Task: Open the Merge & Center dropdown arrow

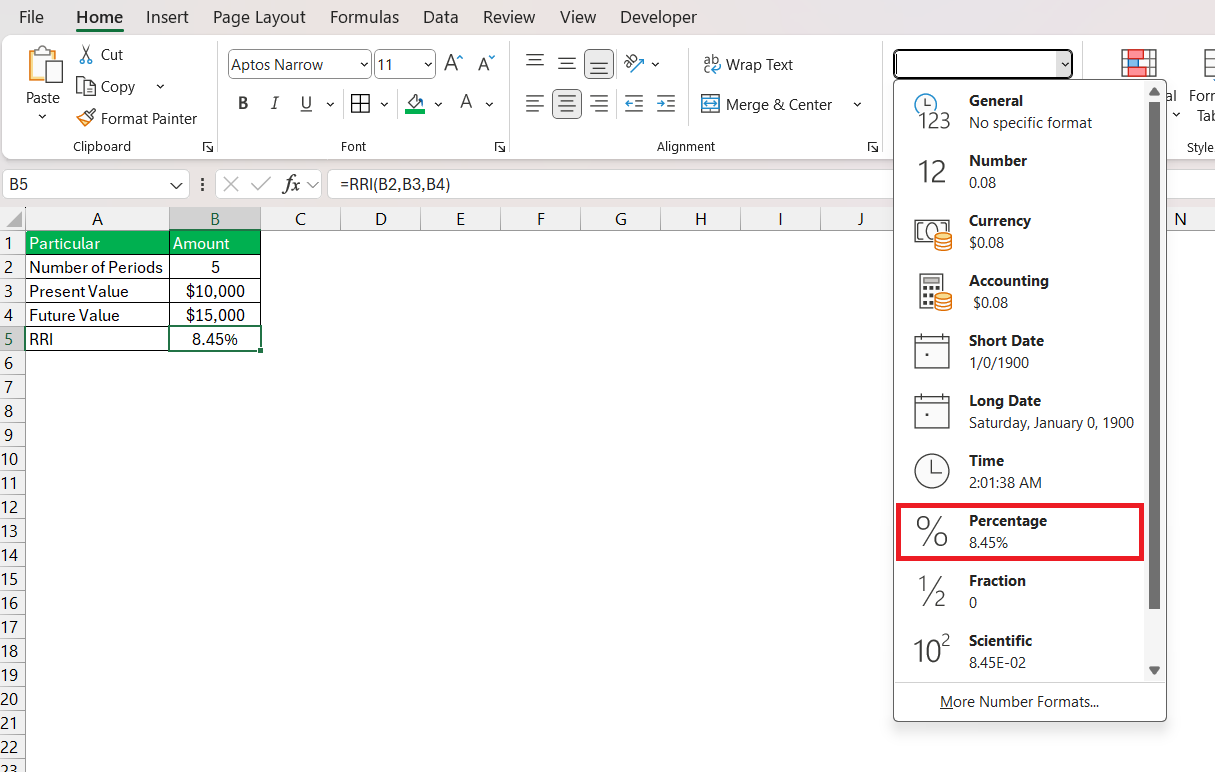Action: pos(857,104)
